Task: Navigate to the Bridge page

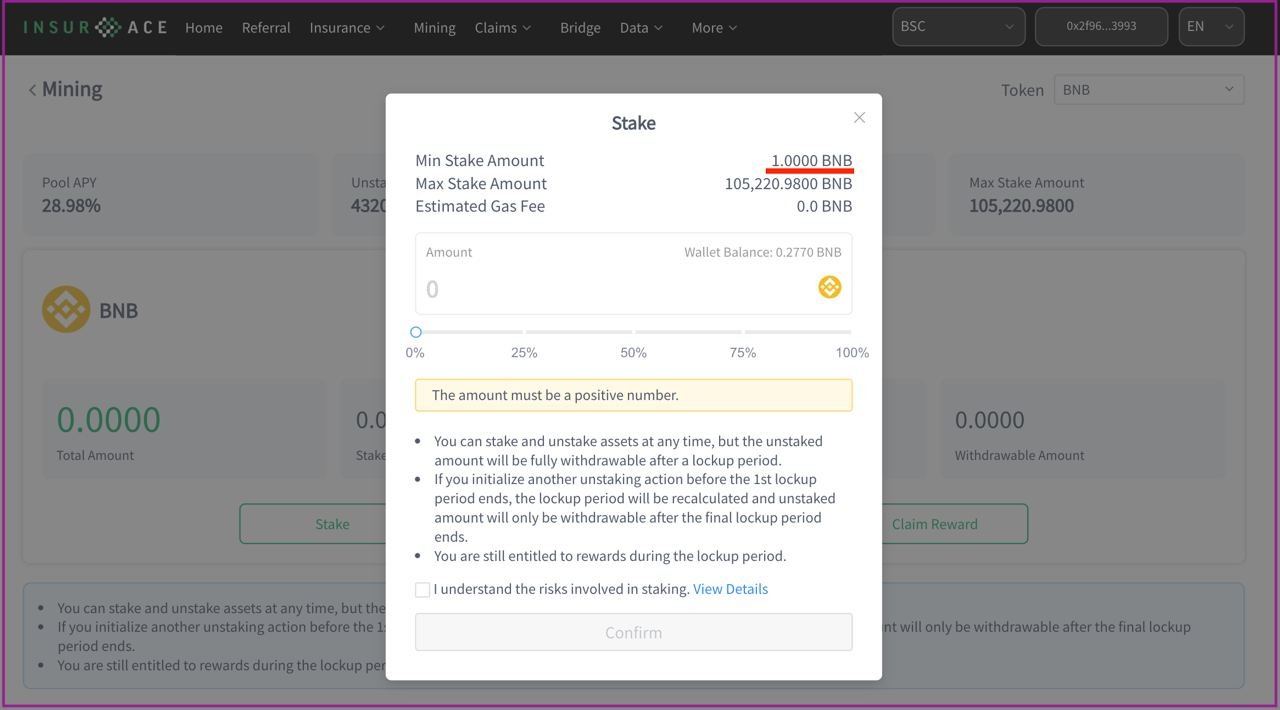Action: click(580, 28)
